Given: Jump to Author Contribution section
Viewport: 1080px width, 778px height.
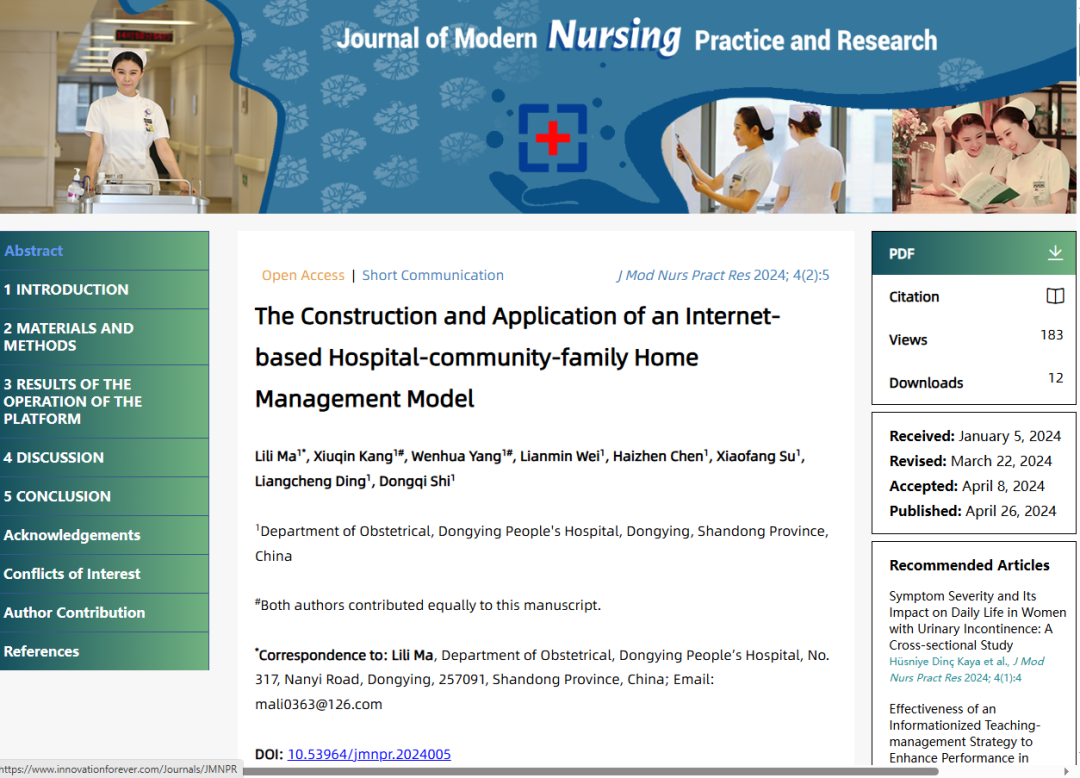Looking at the screenshot, I should [104, 613].
